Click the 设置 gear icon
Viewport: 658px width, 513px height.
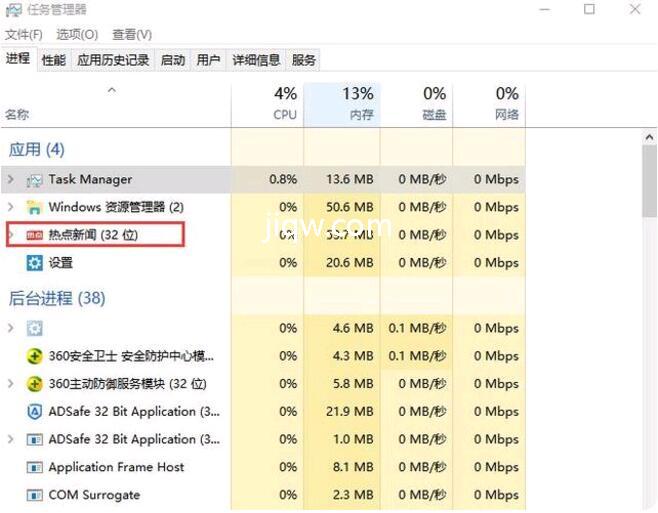click(34, 263)
